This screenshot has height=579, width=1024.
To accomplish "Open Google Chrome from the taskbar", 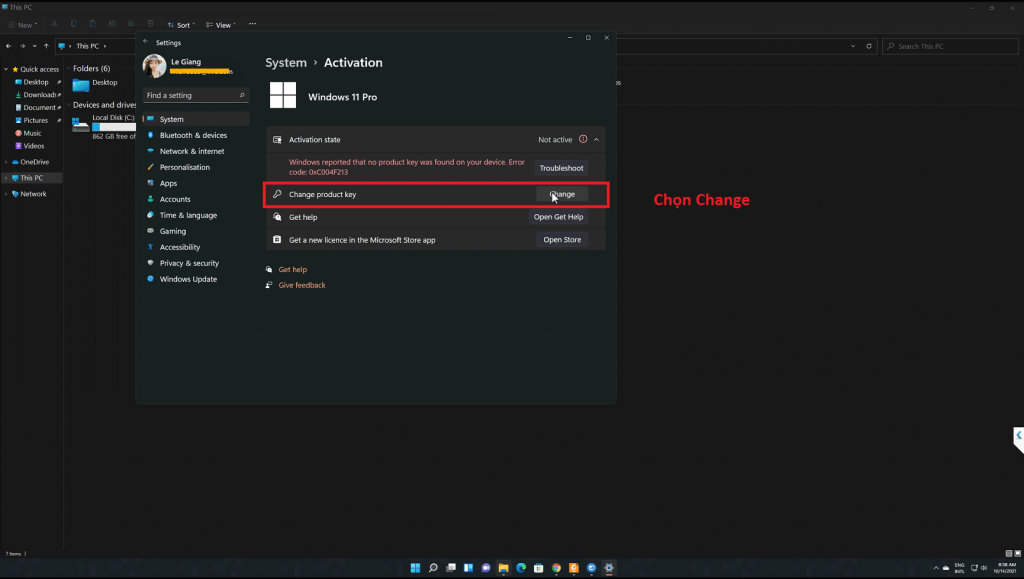I will 556,568.
